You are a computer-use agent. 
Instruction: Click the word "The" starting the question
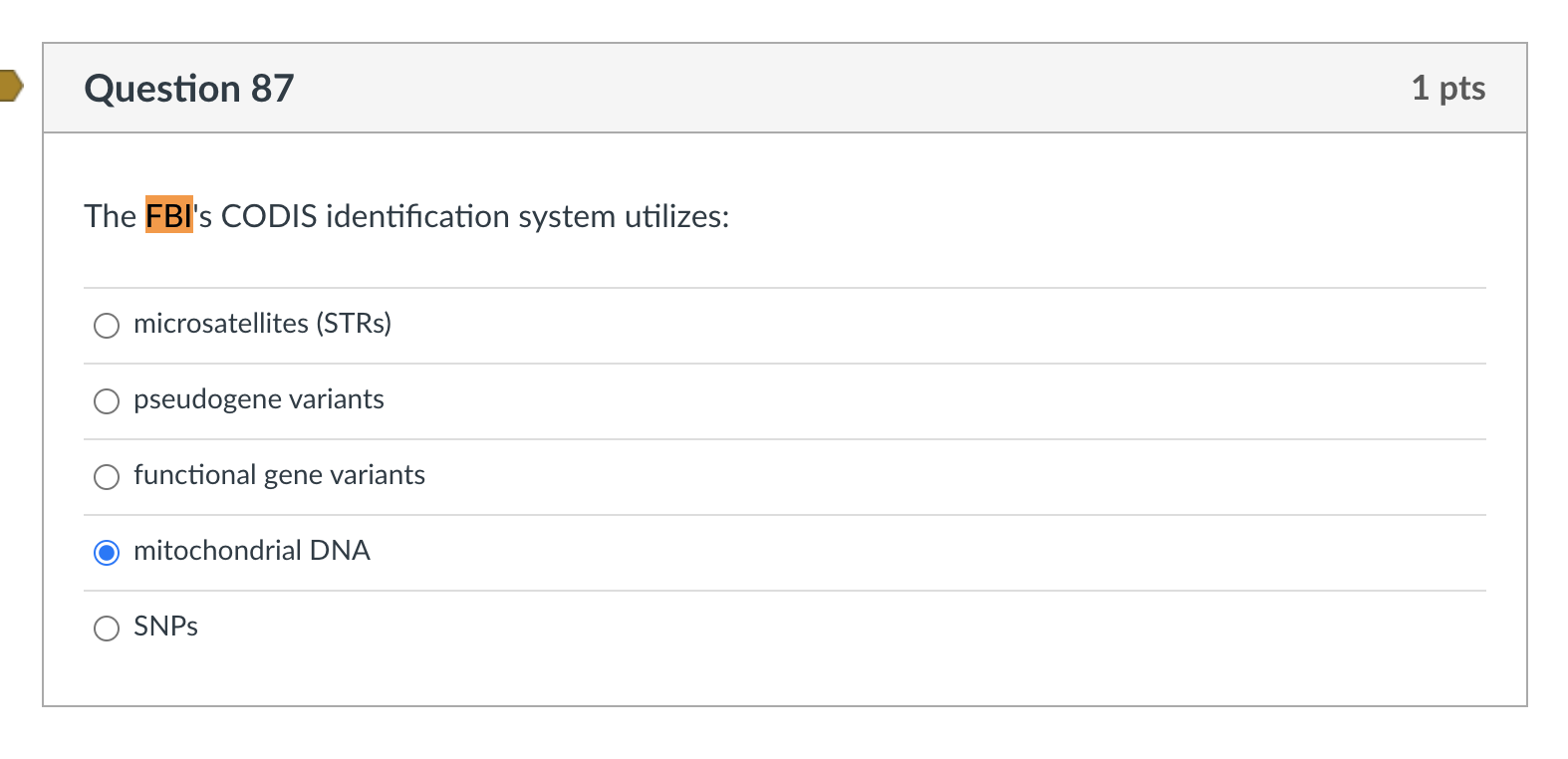(110, 216)
